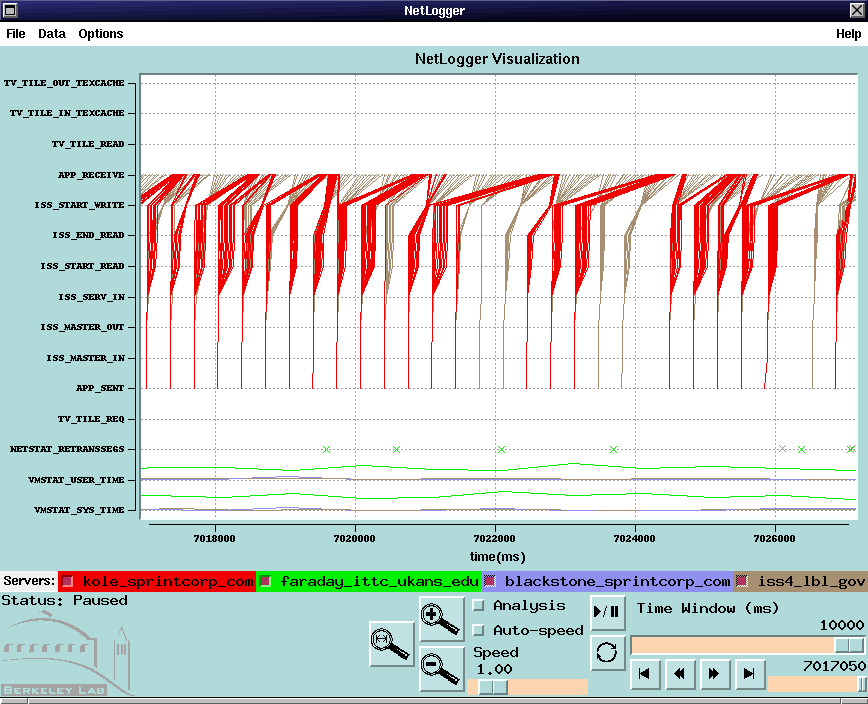This screenshot has width=868, height=704.
Task: Toggle faraday_ittc_ukans_edu server checkbox
Action: [265, 581]
